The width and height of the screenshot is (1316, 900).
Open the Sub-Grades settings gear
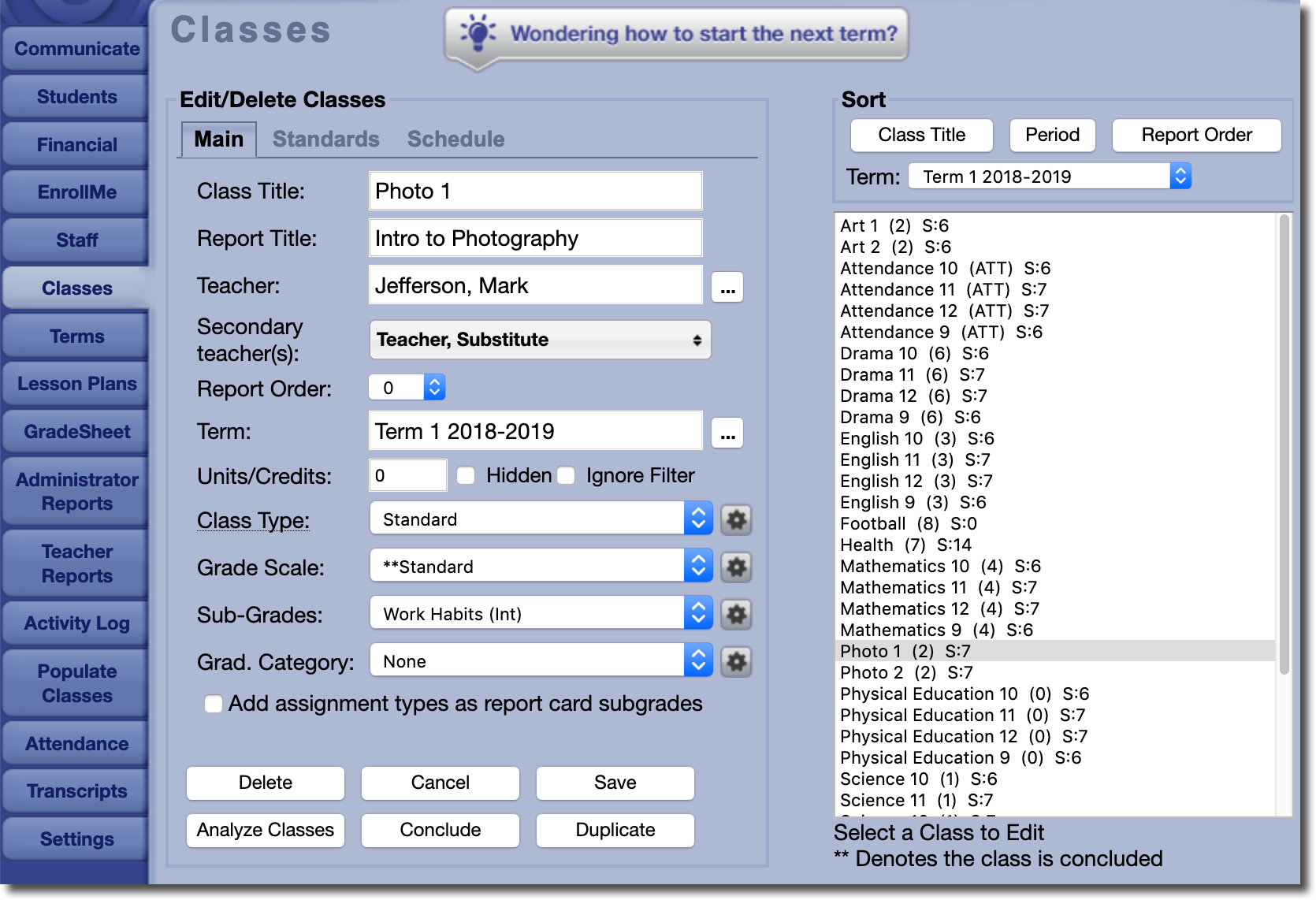tap(736, 615)
